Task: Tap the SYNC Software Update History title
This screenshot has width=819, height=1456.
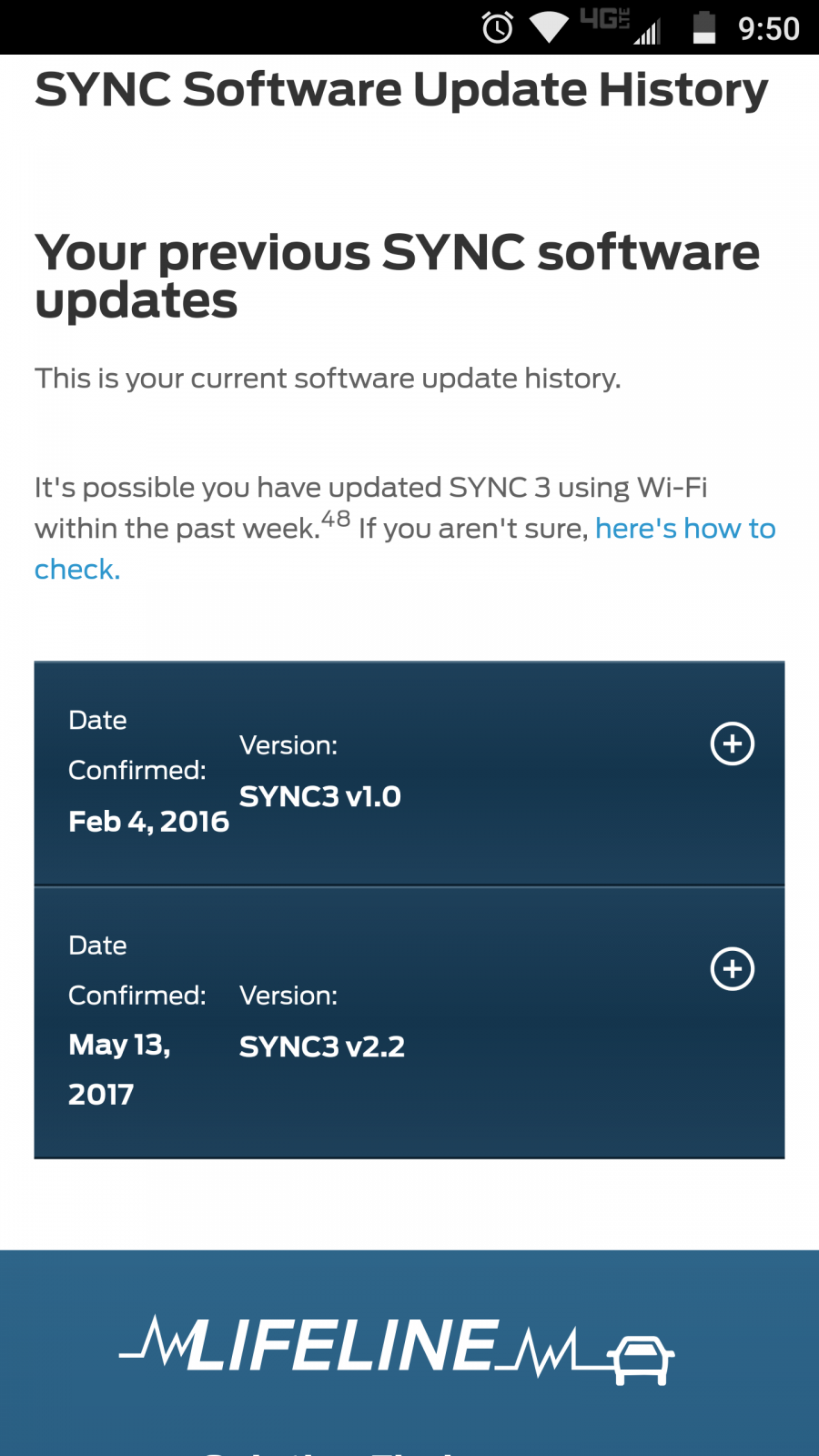Action: pyautogui.click(x=401, y=90)
